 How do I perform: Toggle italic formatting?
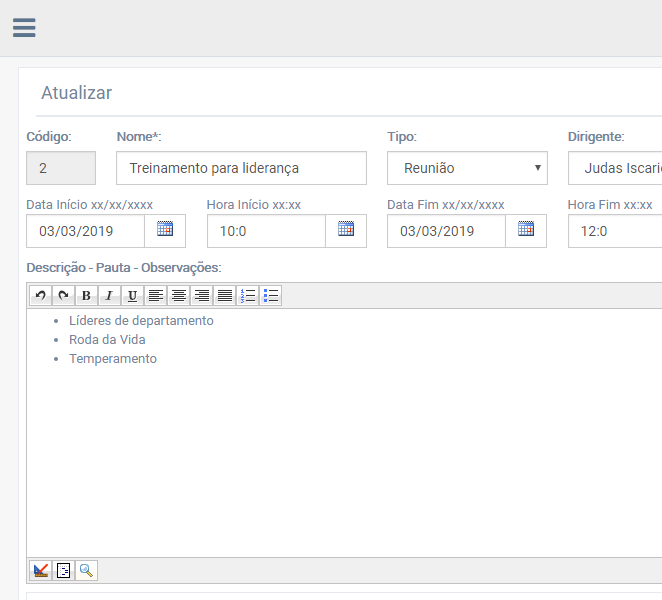pos(109,296)
